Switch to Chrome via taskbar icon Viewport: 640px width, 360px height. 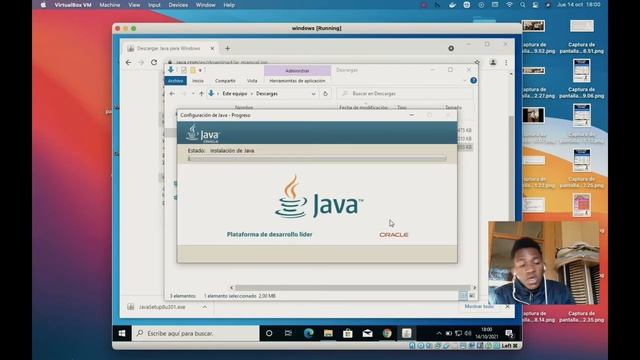tap(387, 333)
